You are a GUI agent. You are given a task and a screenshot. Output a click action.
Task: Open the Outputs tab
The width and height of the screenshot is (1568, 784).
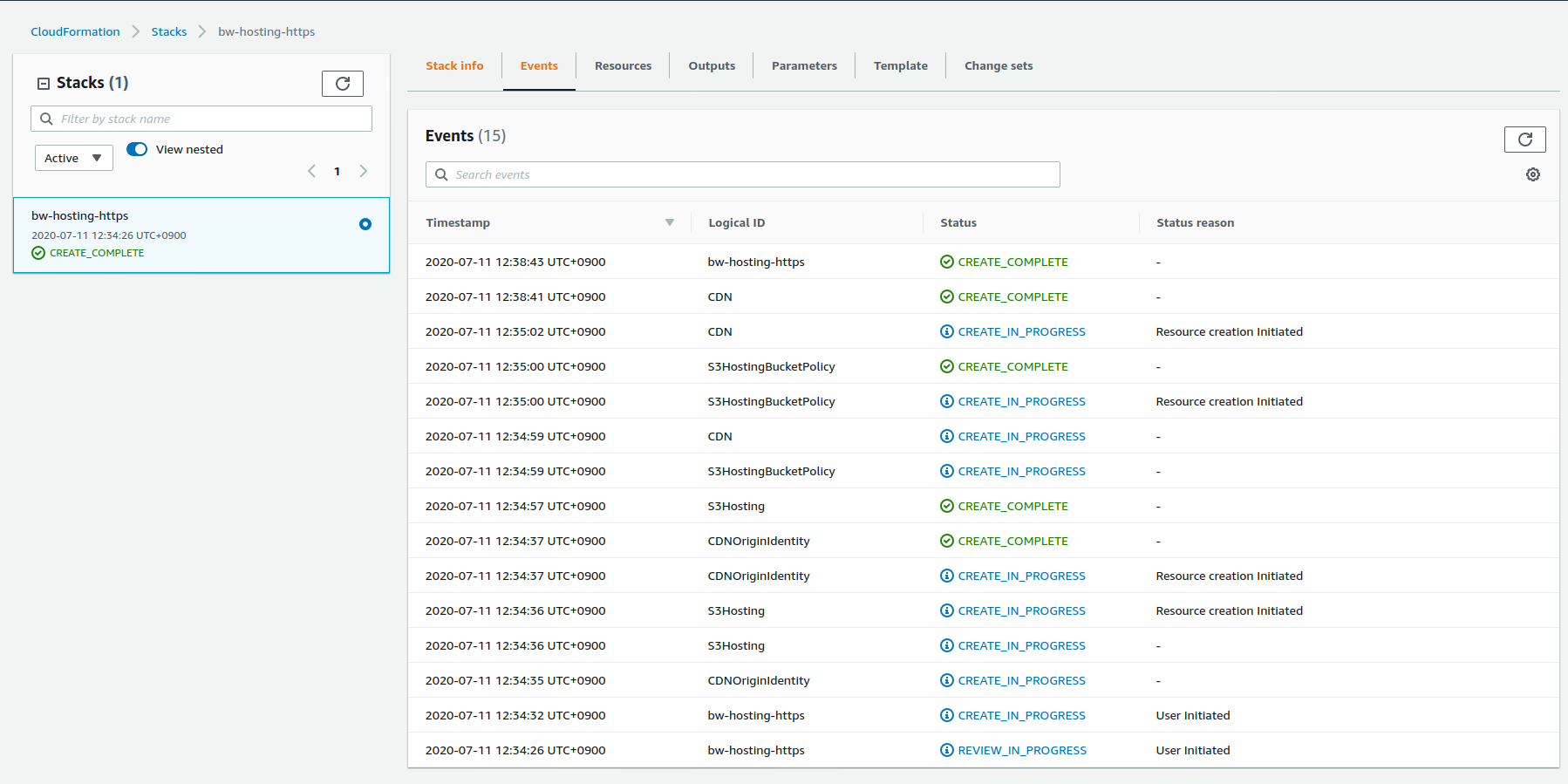click(x=711, y=66)
